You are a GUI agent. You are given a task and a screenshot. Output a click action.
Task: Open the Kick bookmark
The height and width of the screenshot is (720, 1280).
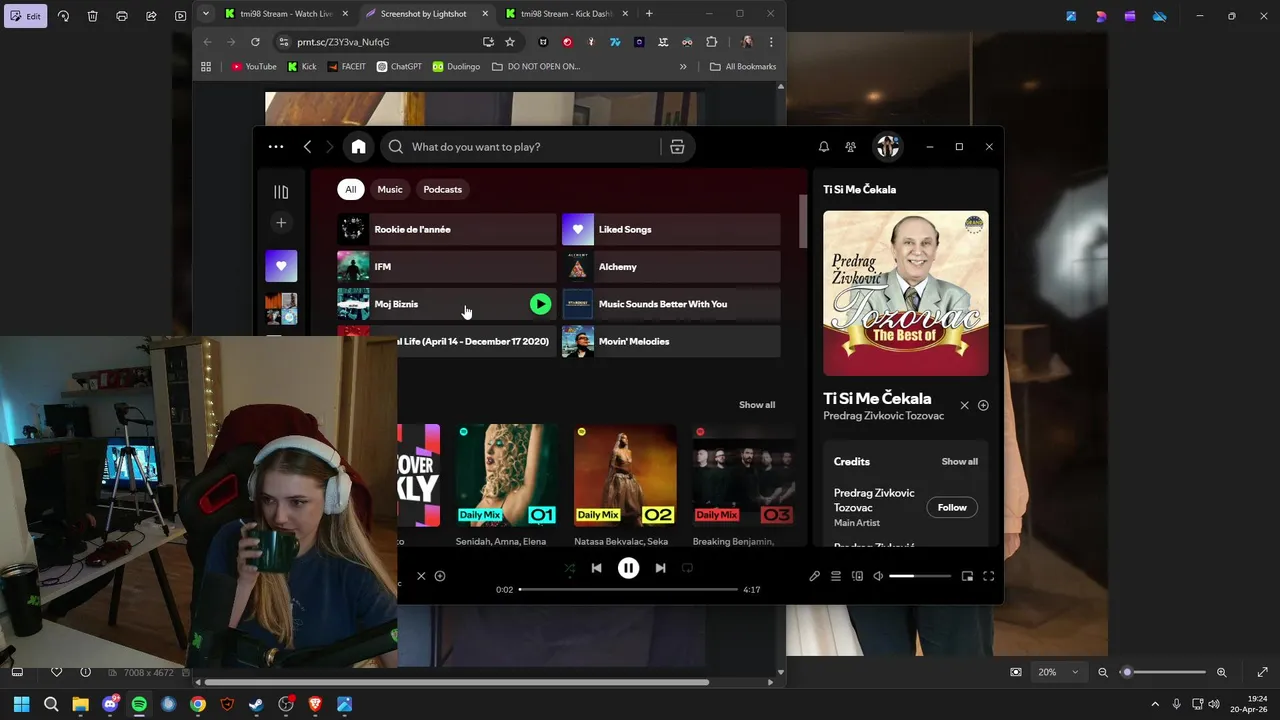pyautogui.click(x=302, y=67)
